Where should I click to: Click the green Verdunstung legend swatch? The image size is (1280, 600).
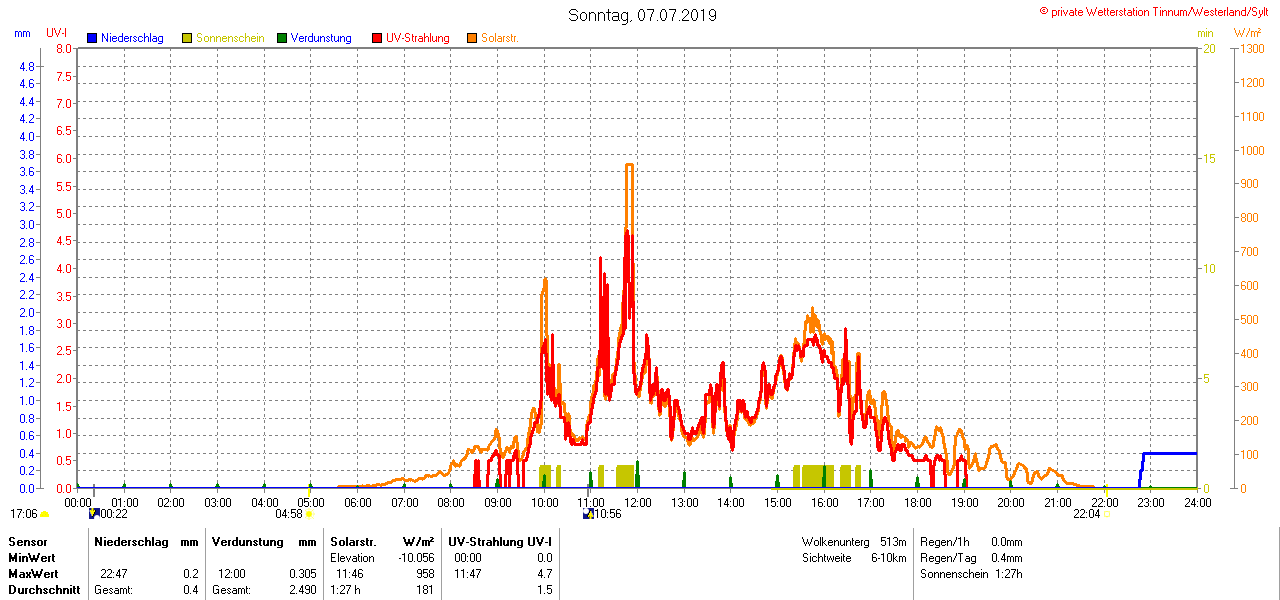click(x=282, y=38)
